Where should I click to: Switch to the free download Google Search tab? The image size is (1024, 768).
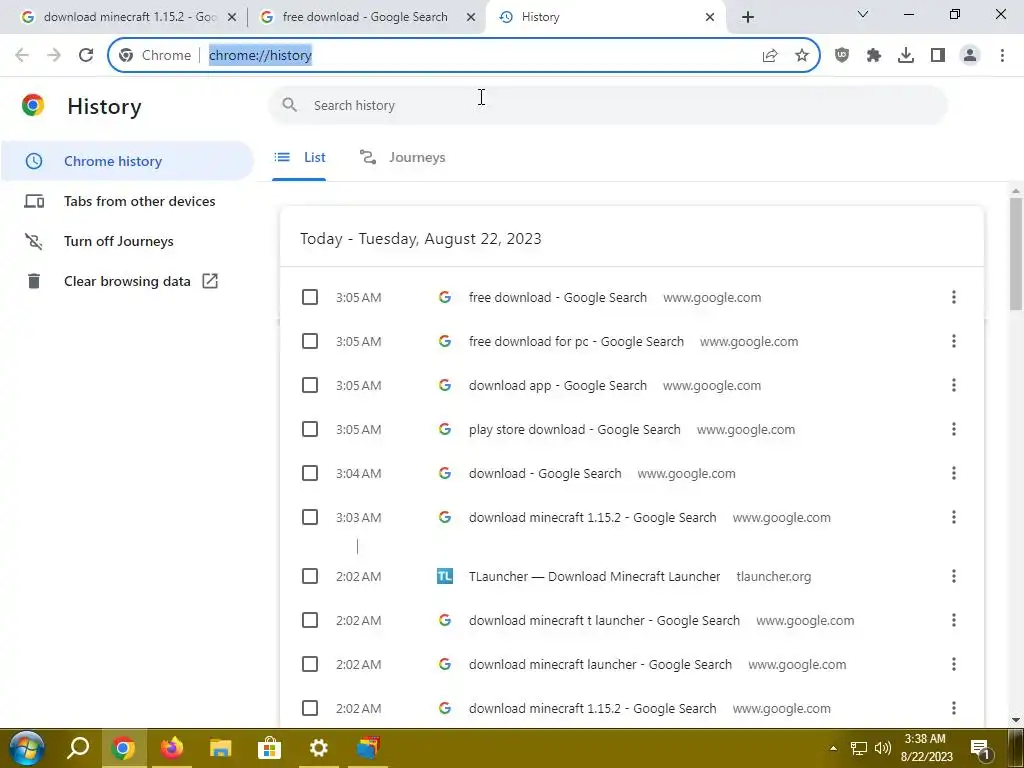click(364, 18)
